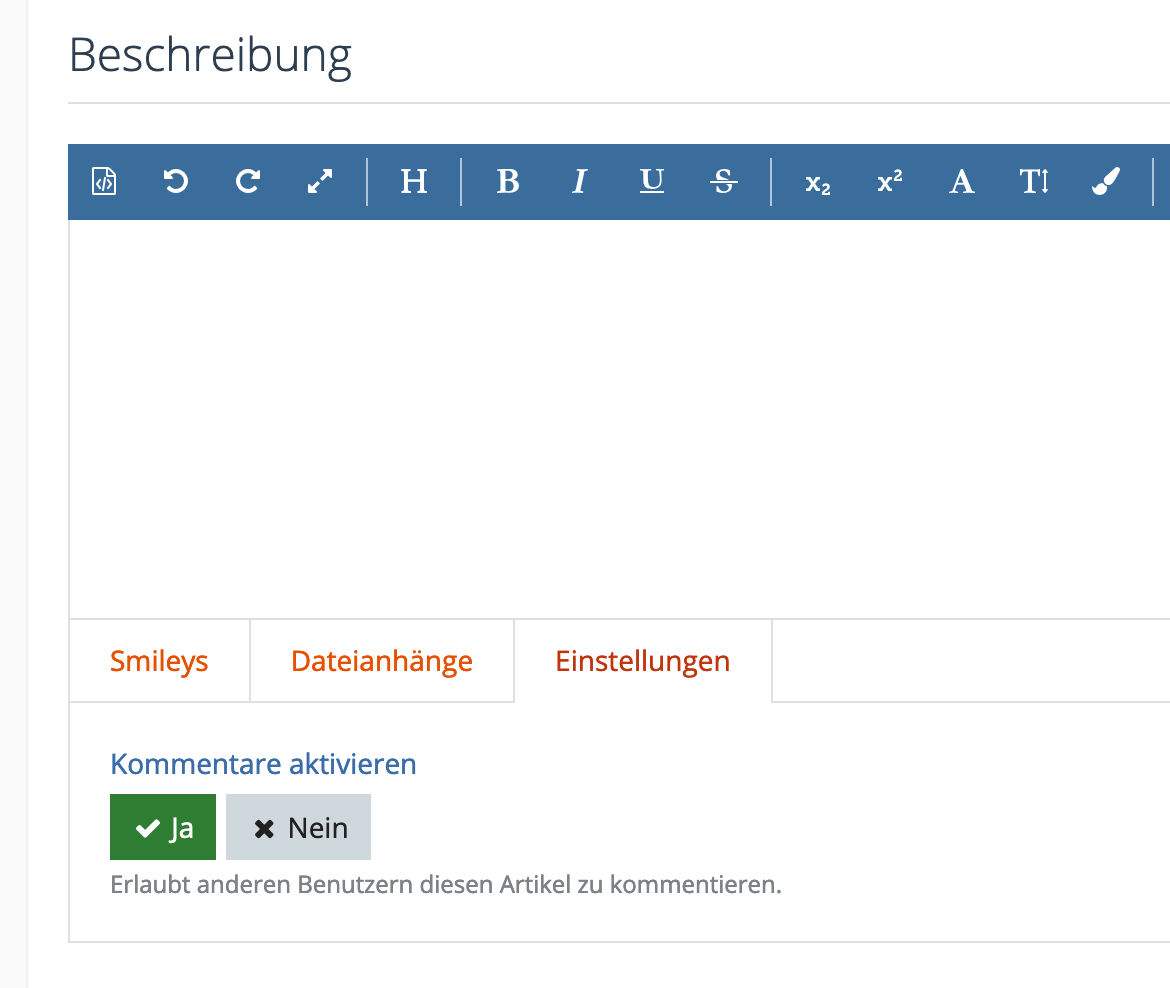The height and width of the screenshot is (988, 1170).
Task: Expand the editor to fullscreen
Action: [x=320, y=182]
